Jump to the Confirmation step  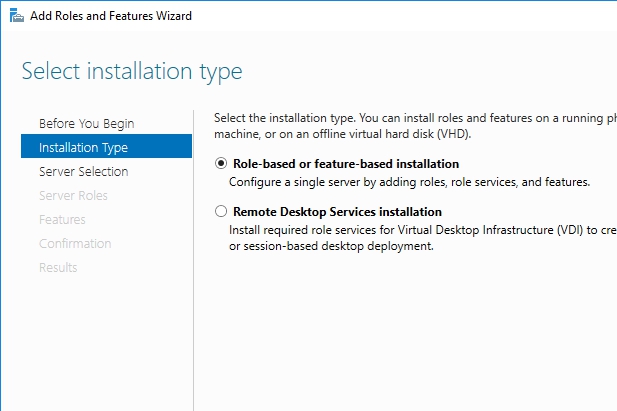click(x=73, y=243)
